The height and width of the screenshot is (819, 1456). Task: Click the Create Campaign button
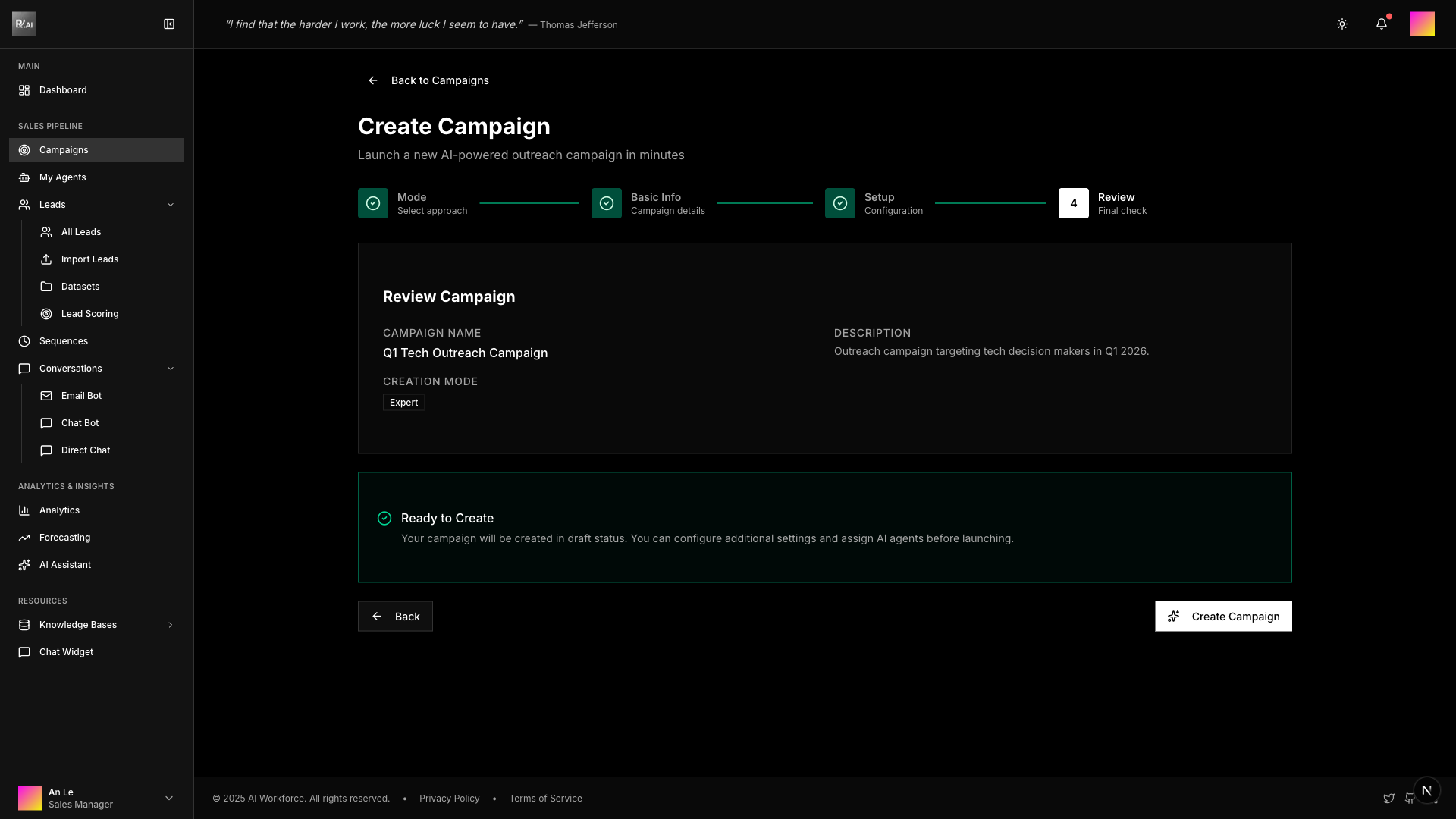coord(1223,617)
